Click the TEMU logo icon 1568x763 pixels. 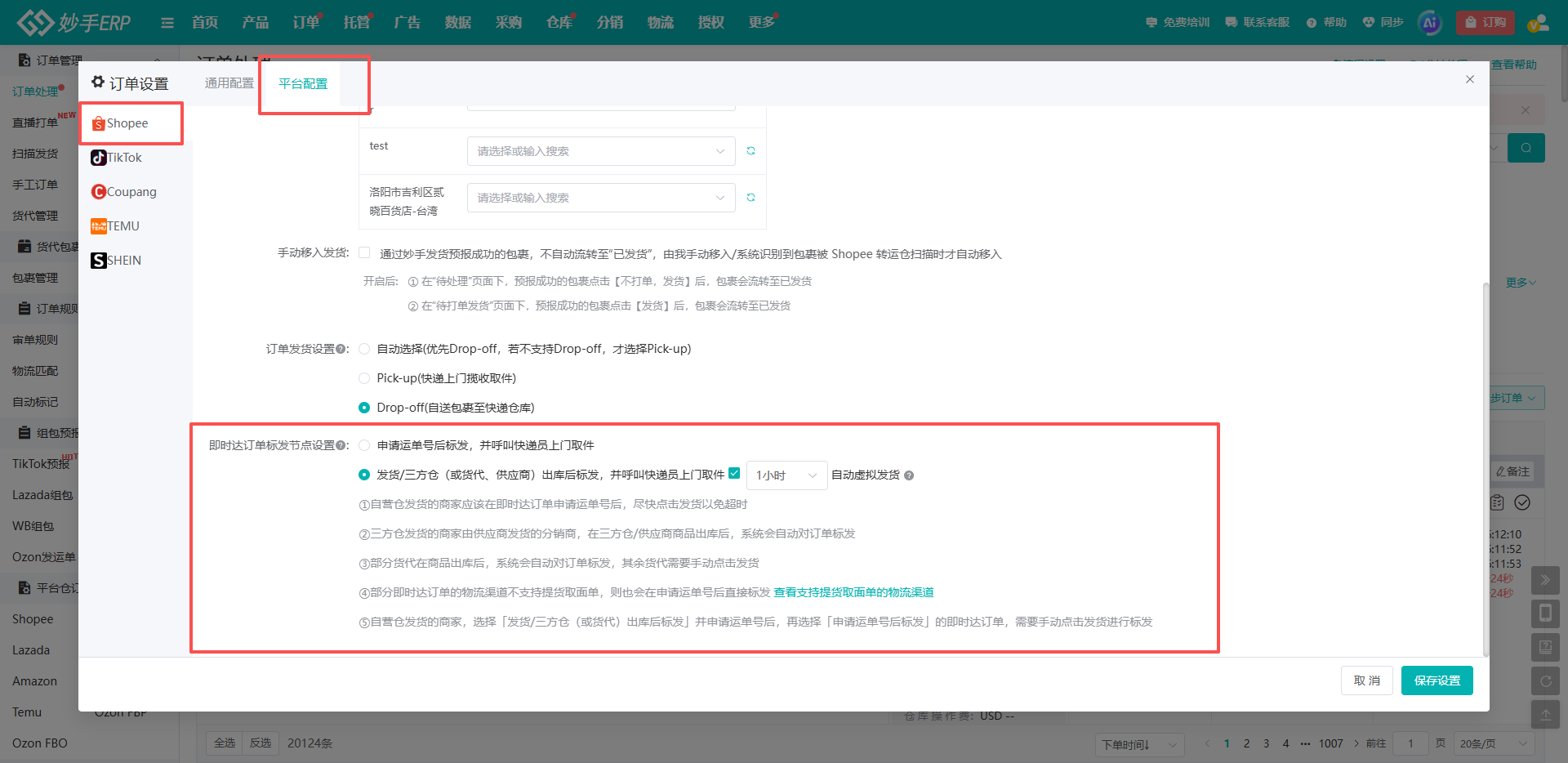(x=99, y=226)
